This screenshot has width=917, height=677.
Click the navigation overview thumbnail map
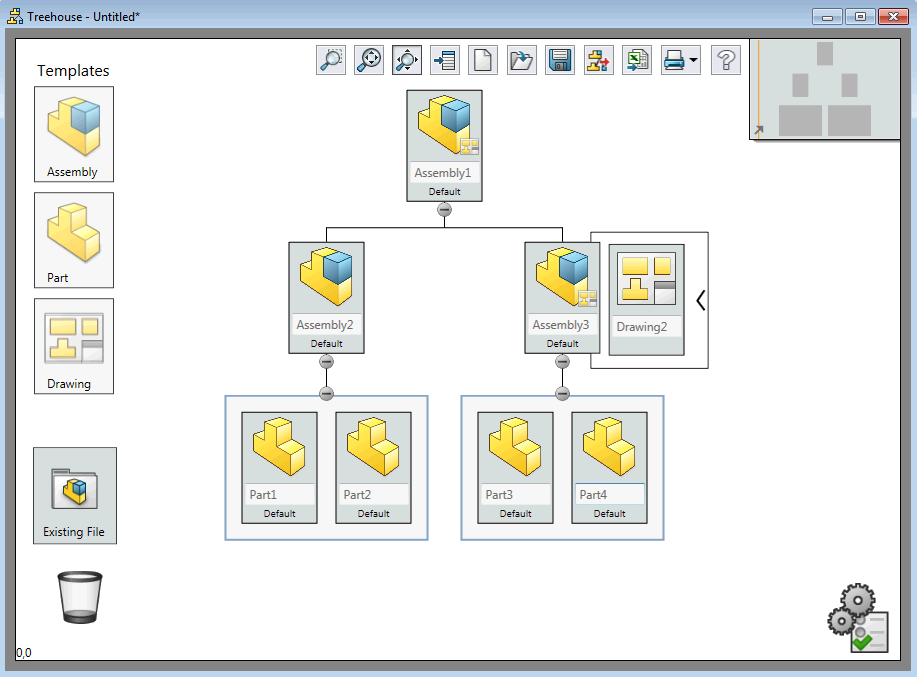tap(824, 89)
